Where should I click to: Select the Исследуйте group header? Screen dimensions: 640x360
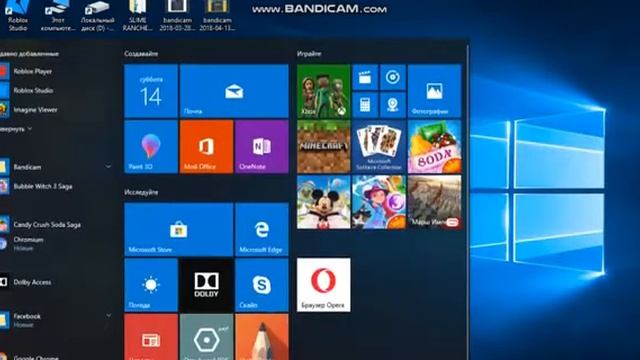pyautogui.click(x=141, y=192)
